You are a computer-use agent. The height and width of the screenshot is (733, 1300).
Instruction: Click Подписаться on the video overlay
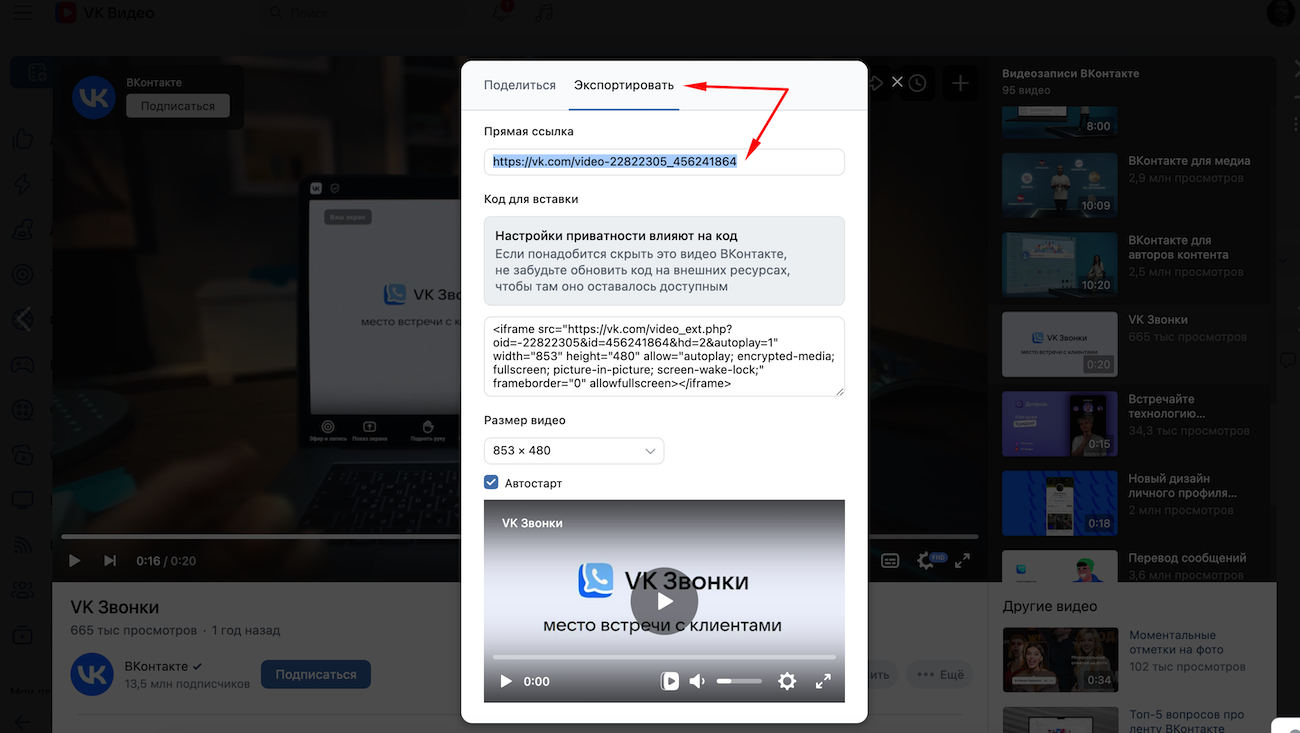(x=178, y=106)
